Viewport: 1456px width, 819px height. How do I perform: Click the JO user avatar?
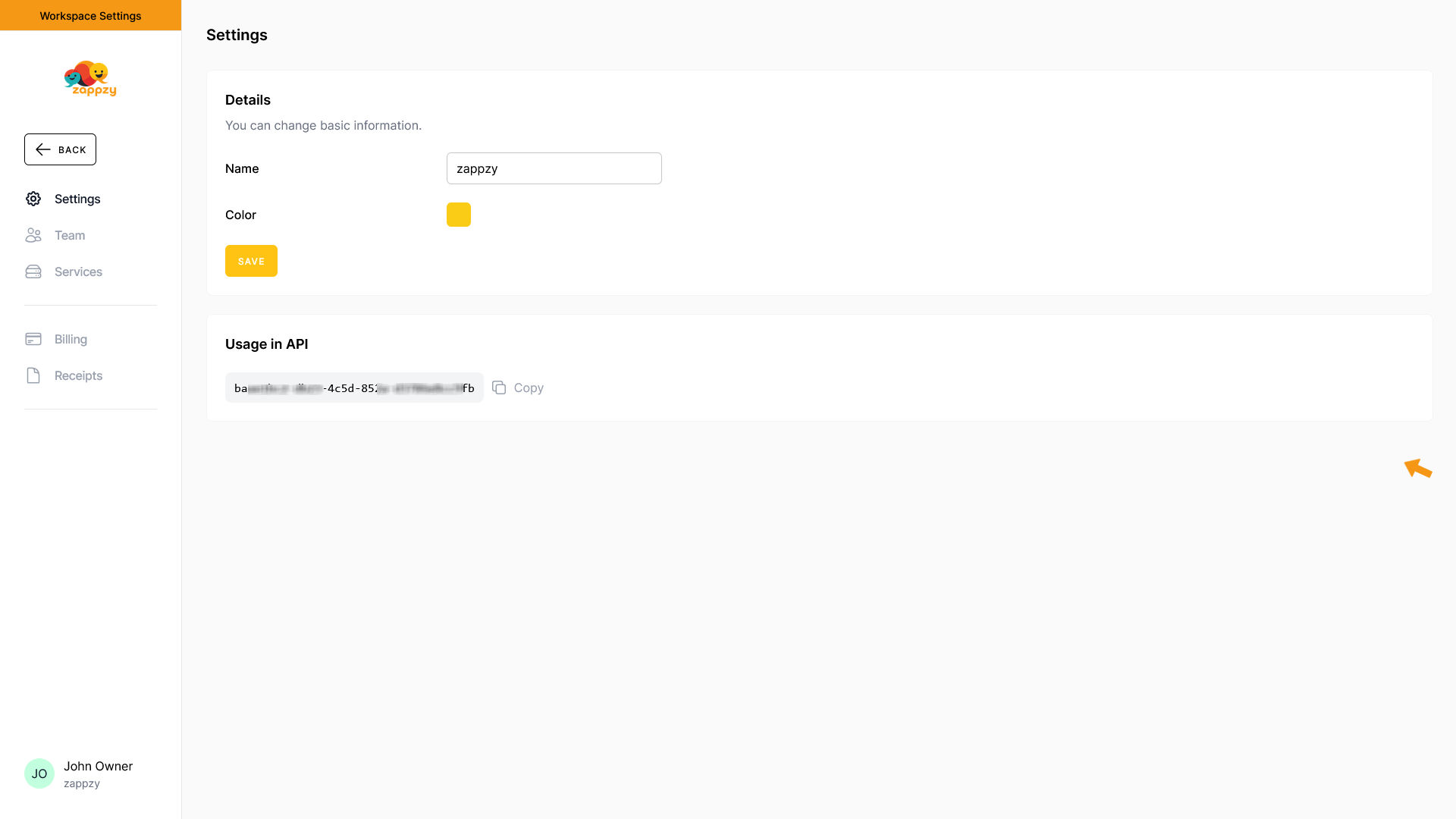[x=39, y=773]
